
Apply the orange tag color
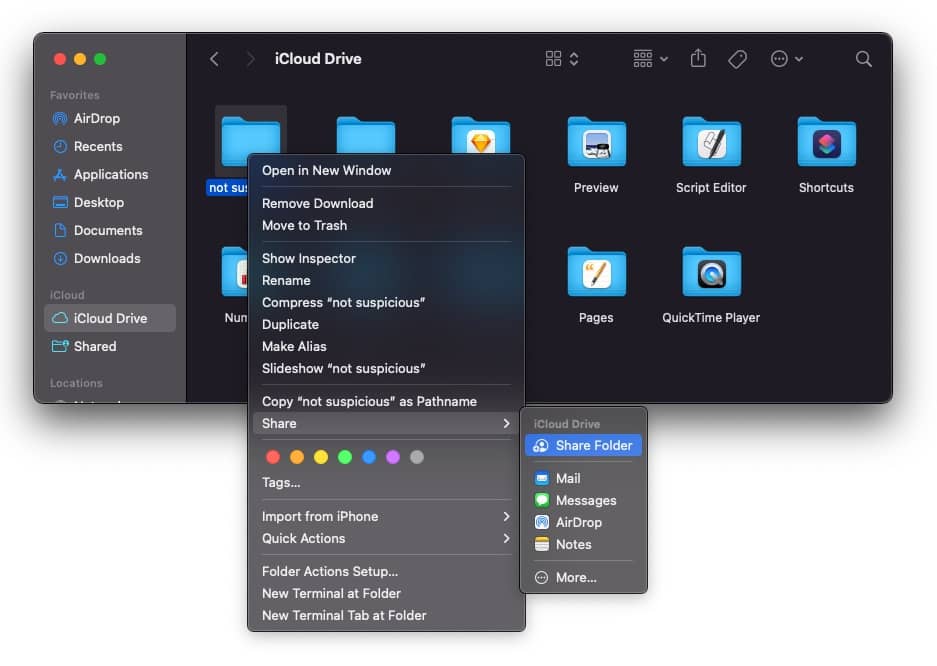(x=297, y=458)
